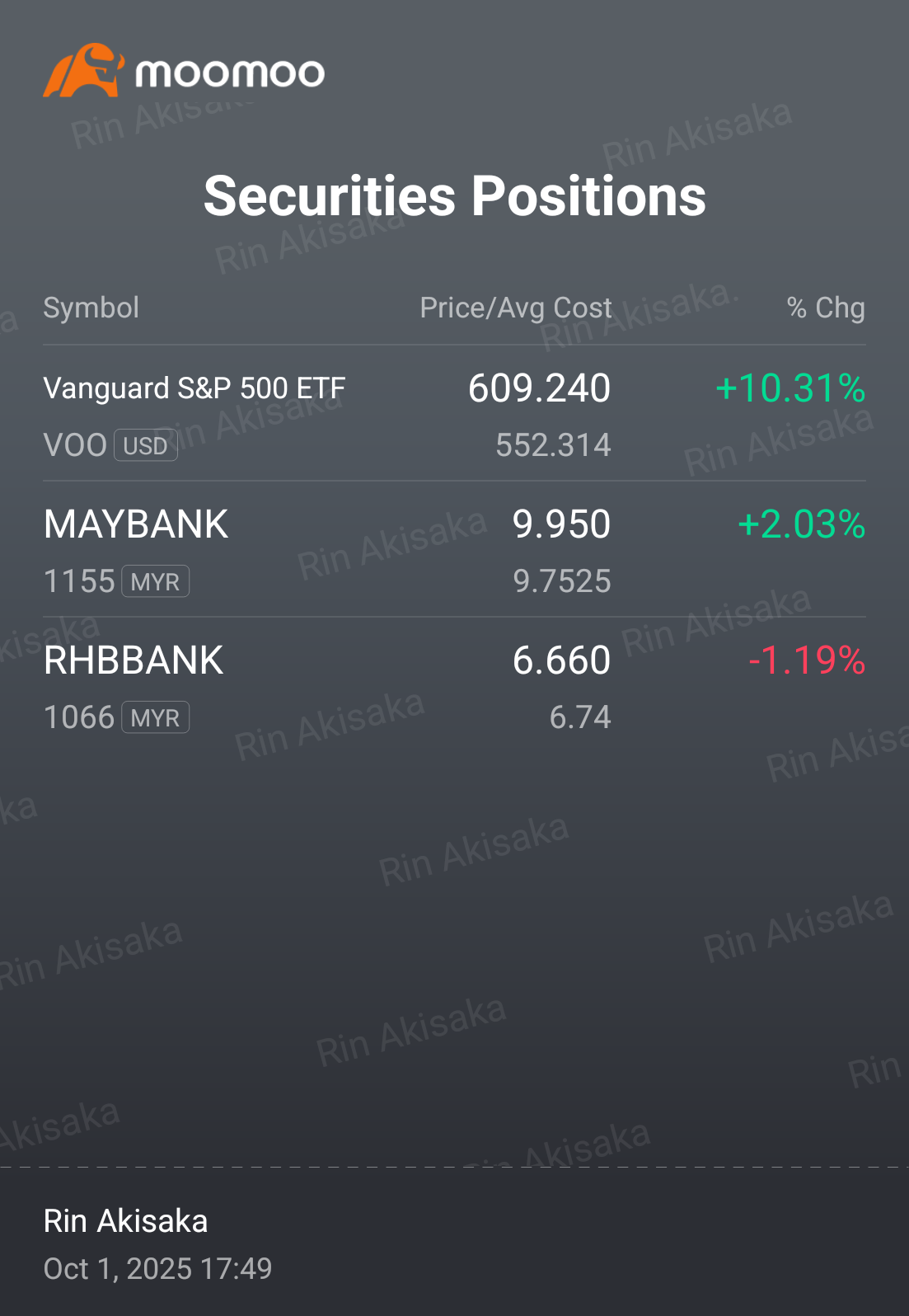Image resolution: width=909 pixels, height=1316 pixels.
Task: Click the Oct 1, 2025 17:49 timestamp
Action: [x=157, y=1268]
